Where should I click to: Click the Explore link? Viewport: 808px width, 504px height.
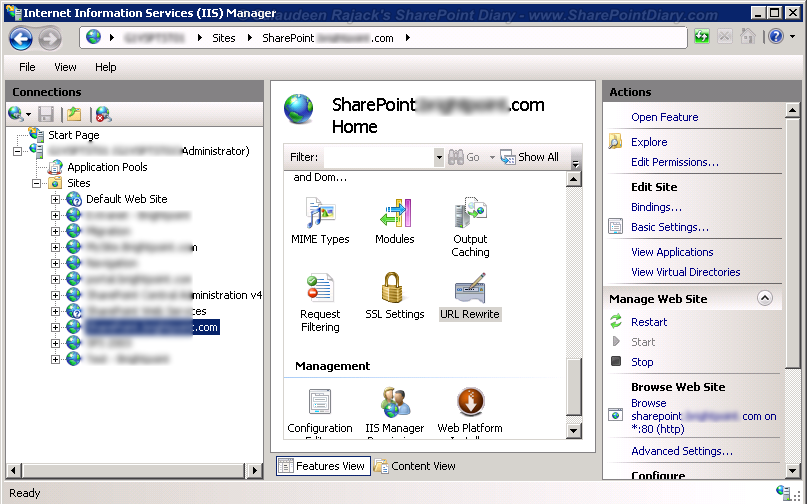pyautogui.click(x=649, y=142)
